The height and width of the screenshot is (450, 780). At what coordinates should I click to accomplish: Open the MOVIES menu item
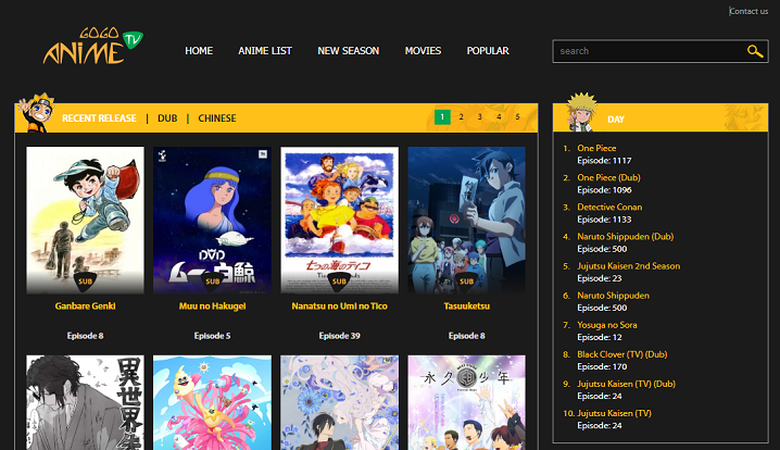tap(423, 51)
